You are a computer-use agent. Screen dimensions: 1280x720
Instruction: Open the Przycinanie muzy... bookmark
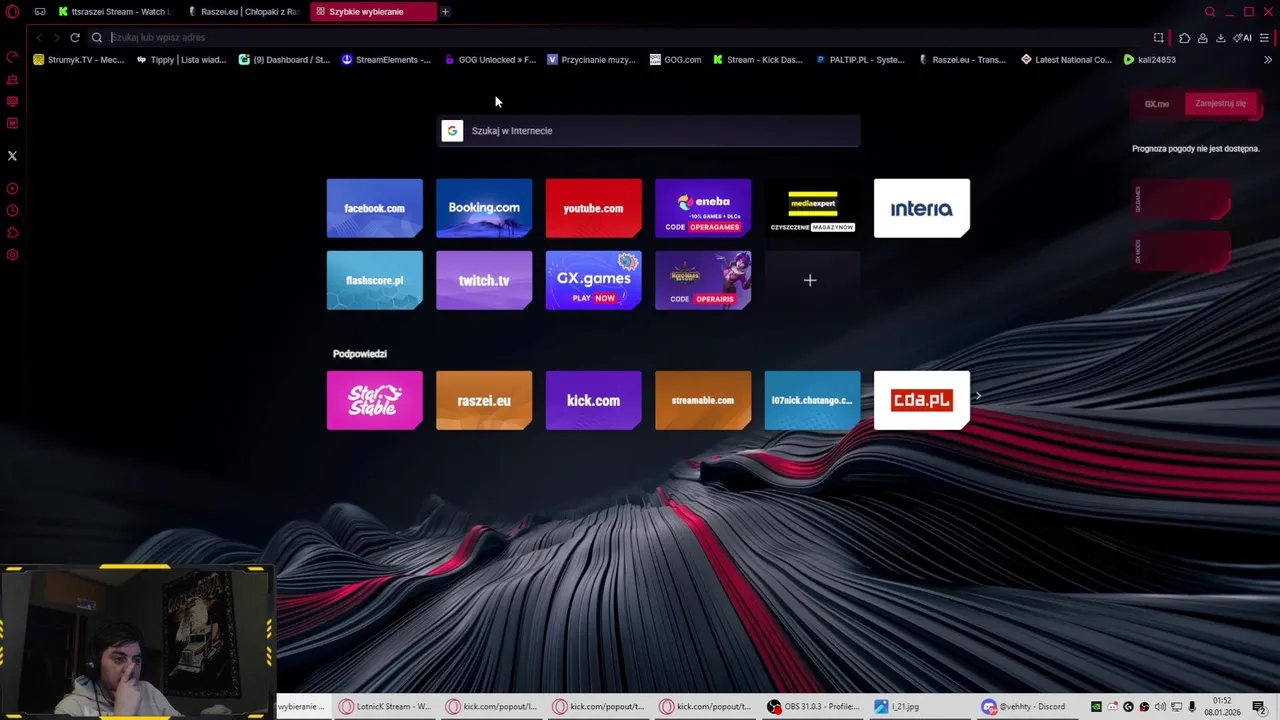tap(591, 60)
